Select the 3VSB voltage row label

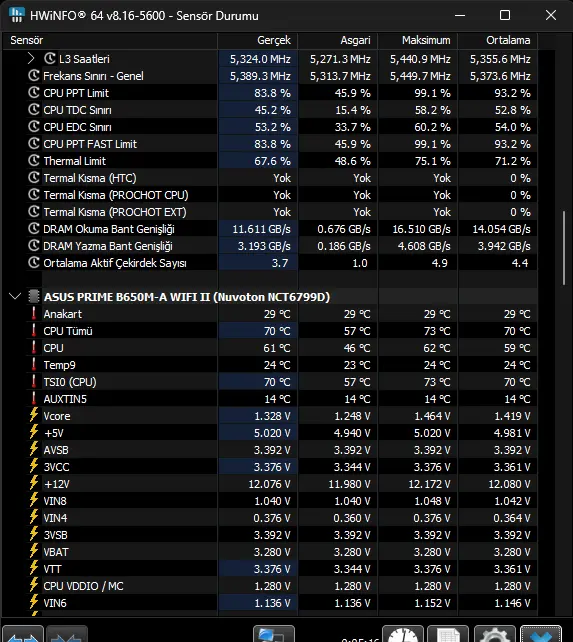tap(55, 535)
